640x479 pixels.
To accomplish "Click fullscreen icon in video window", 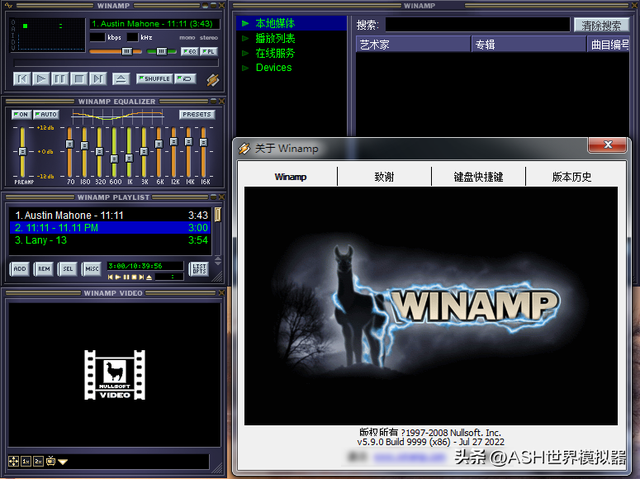I will coord(13,461).
